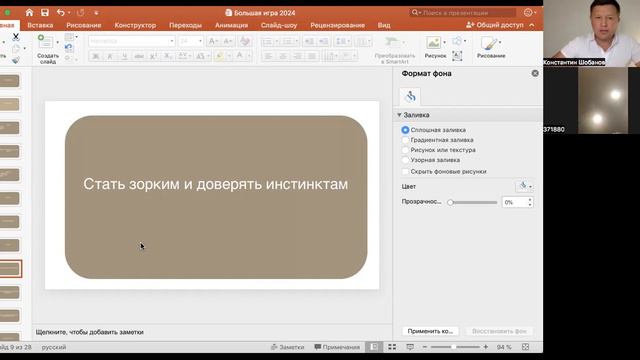The width and height of the screenshot is (640, 360).
Task: Click the search in presentation field
Action: [463, 13]
